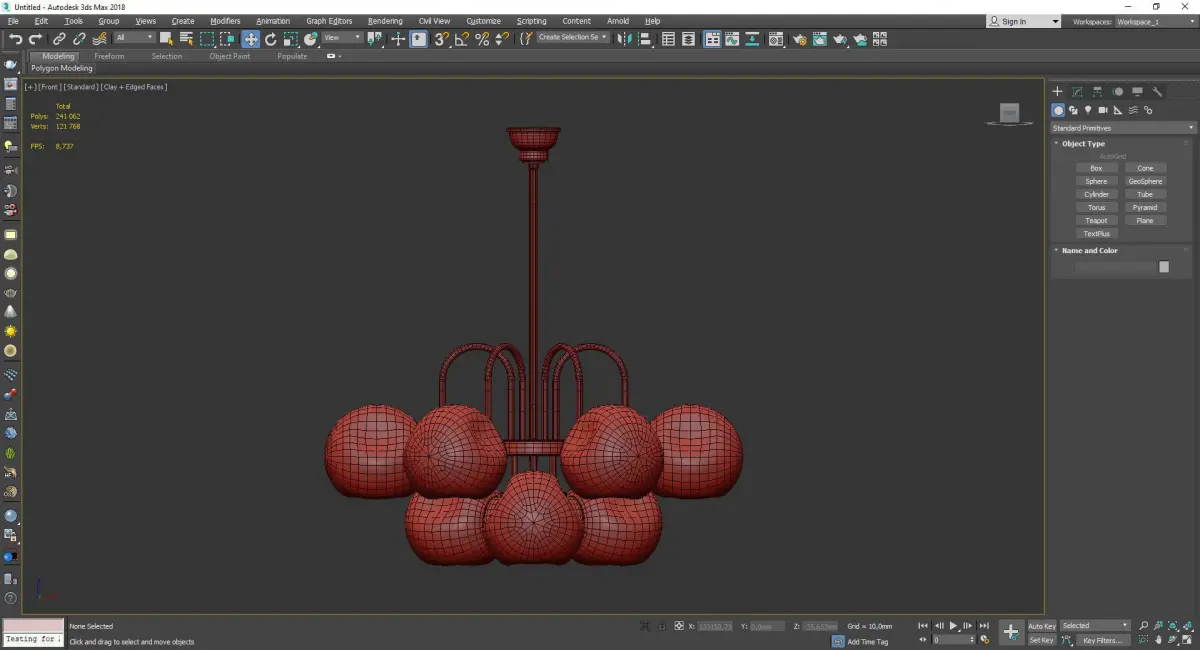Image resolution: width=1200 pixels, height=650 pixels.
Task: Open the Modifiers menu
Action: [x=225, y=21]
